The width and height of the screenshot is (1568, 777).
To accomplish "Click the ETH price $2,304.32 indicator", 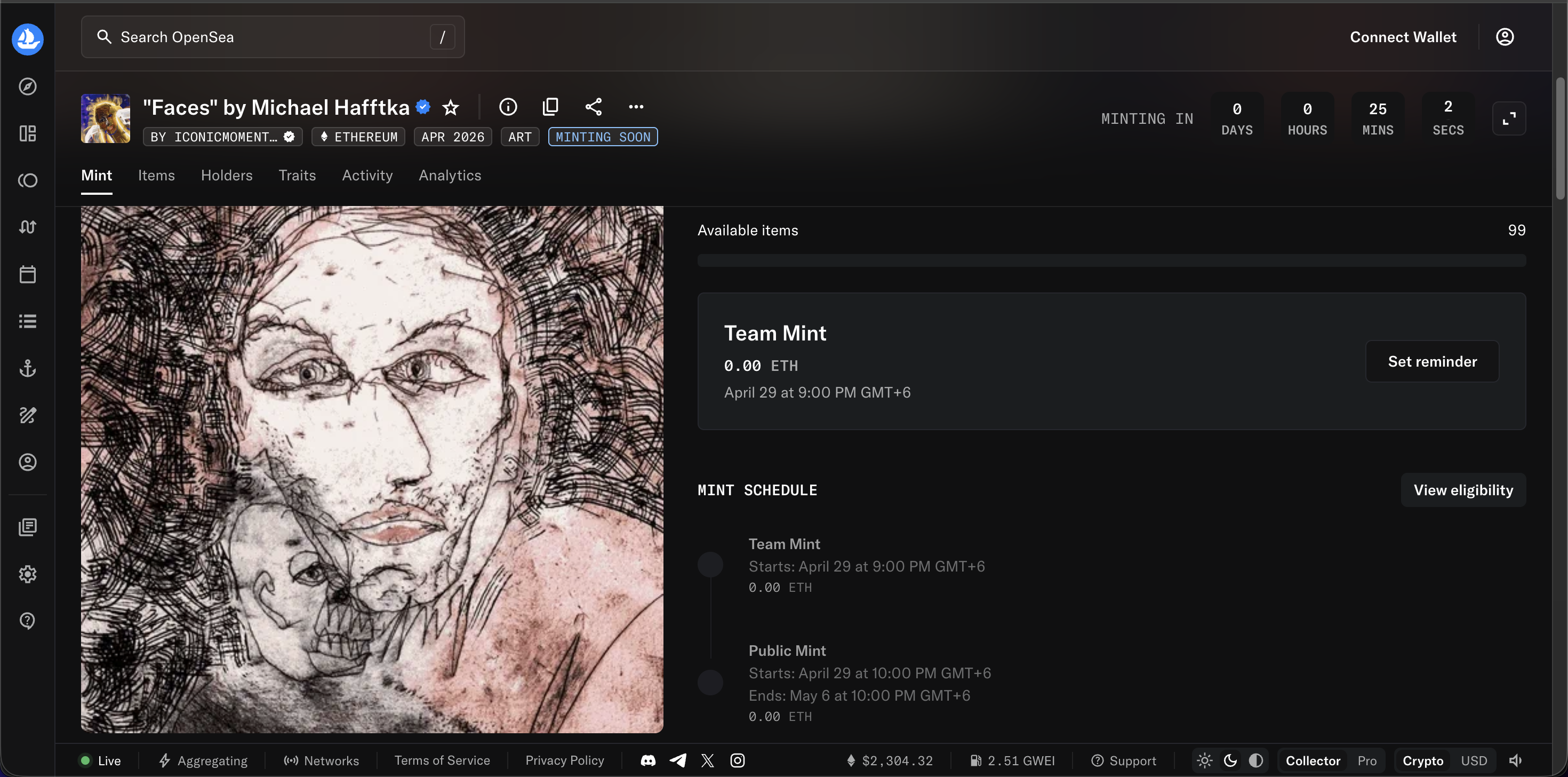I will pos(889,760).
